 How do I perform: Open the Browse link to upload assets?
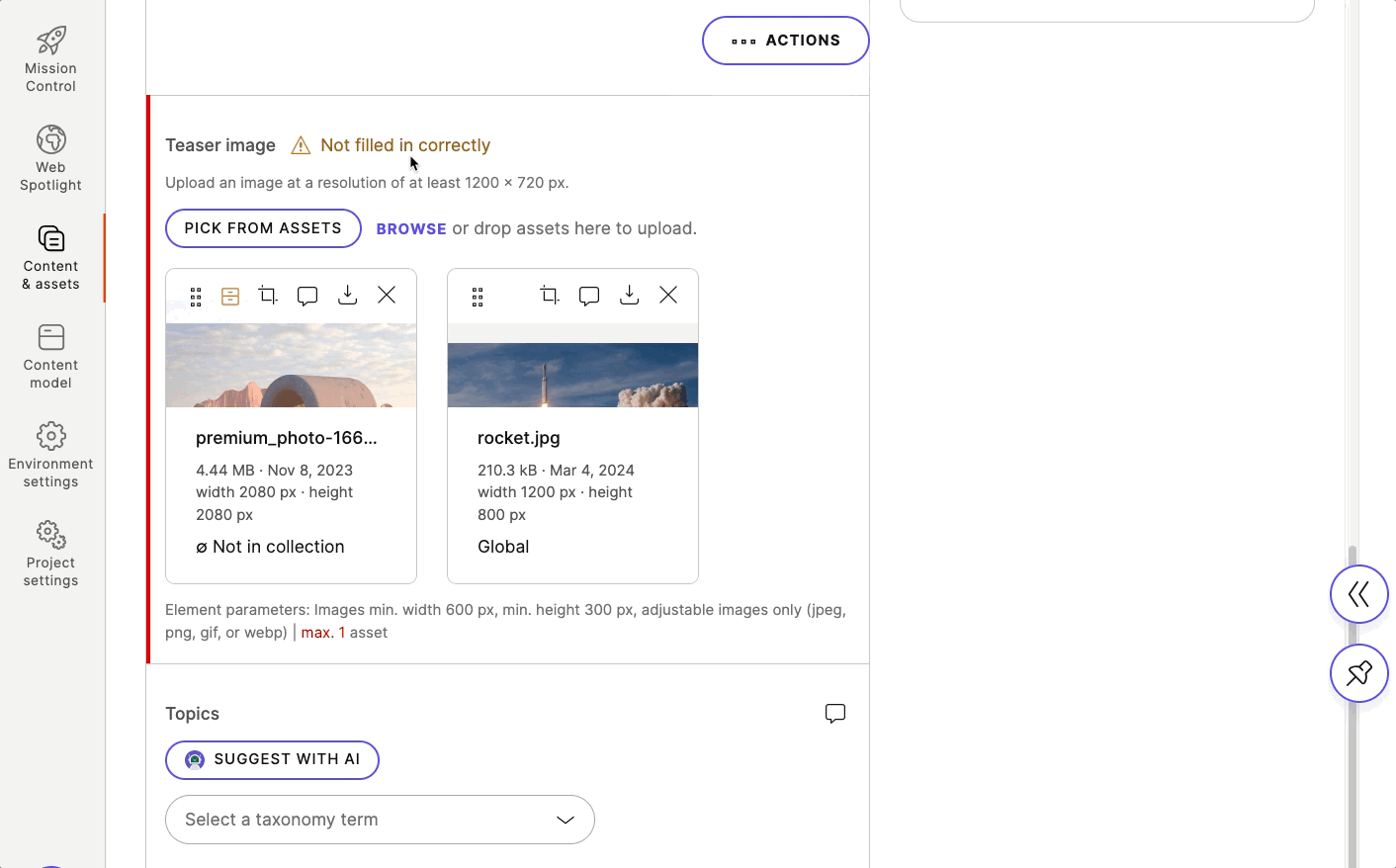click(411, 228)
